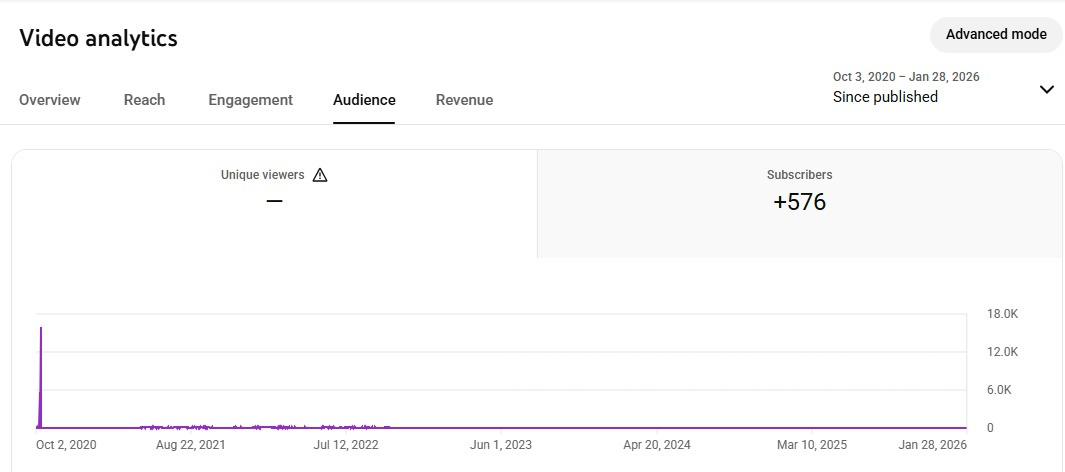The image size is (1065, 472).
Task: Open the Since published period selector
Action: 885,97
